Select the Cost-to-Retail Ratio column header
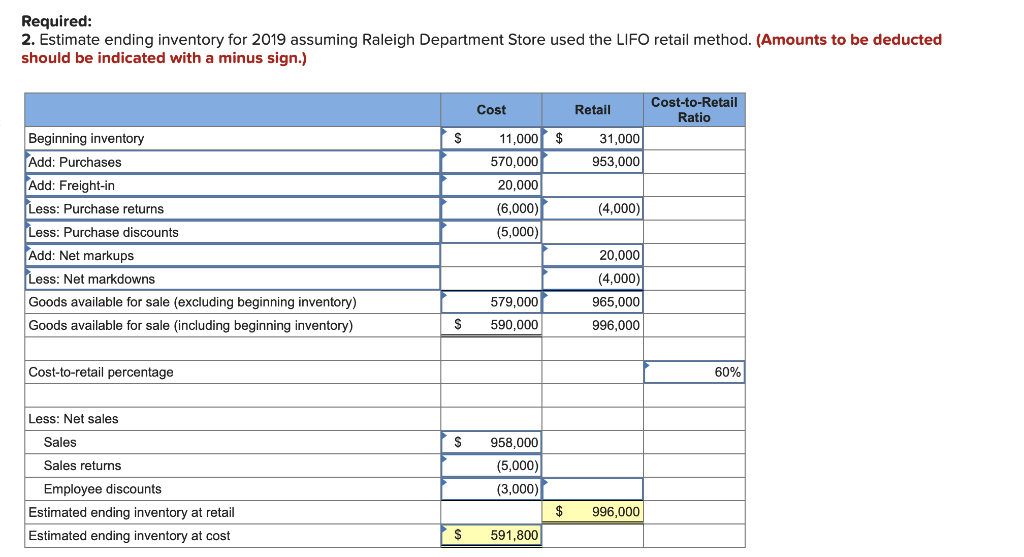Screen dimensions: 1024x557 coord(694,110)
